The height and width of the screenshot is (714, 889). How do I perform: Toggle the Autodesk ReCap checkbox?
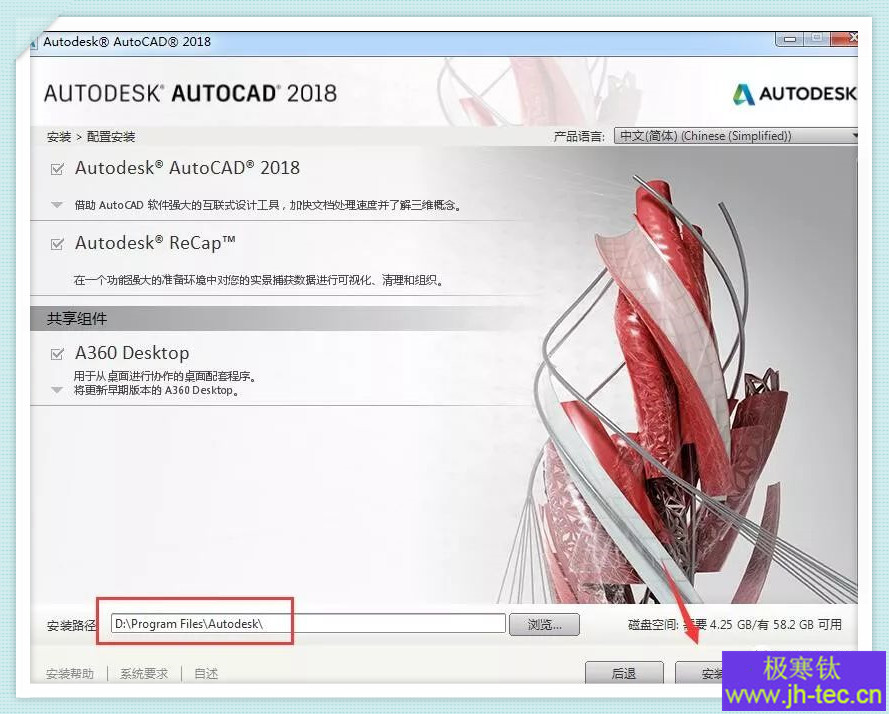[x=57, y=244]
